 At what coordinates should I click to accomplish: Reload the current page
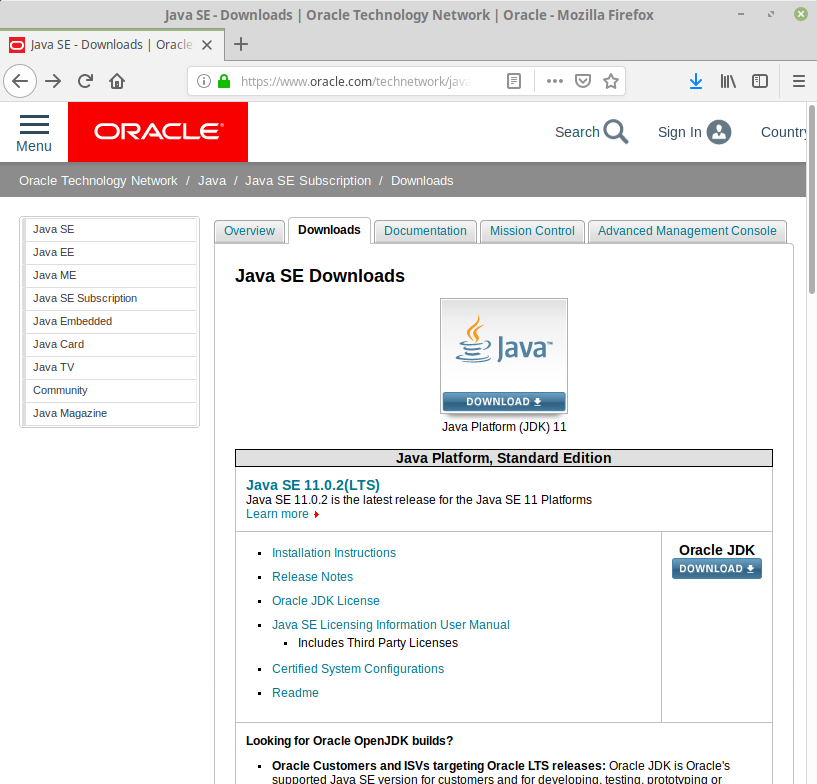(85, 81)
